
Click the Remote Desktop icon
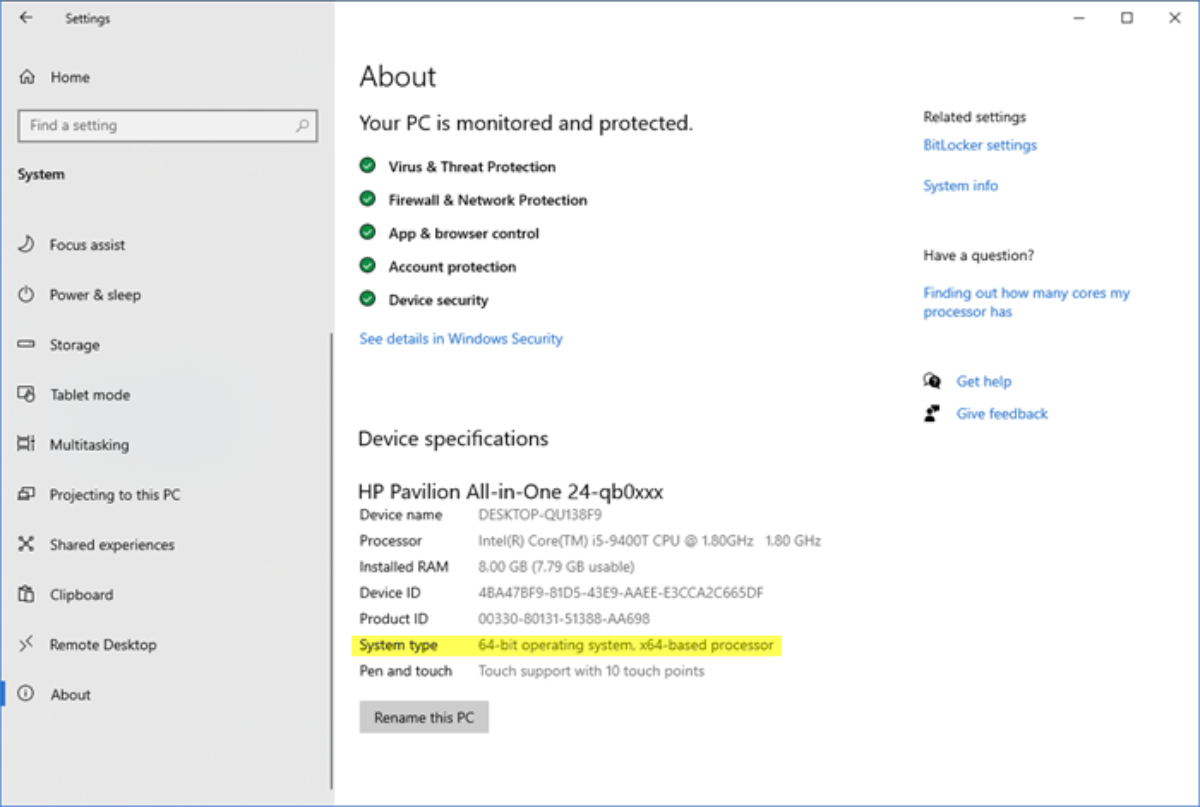[x=27, y=645]
